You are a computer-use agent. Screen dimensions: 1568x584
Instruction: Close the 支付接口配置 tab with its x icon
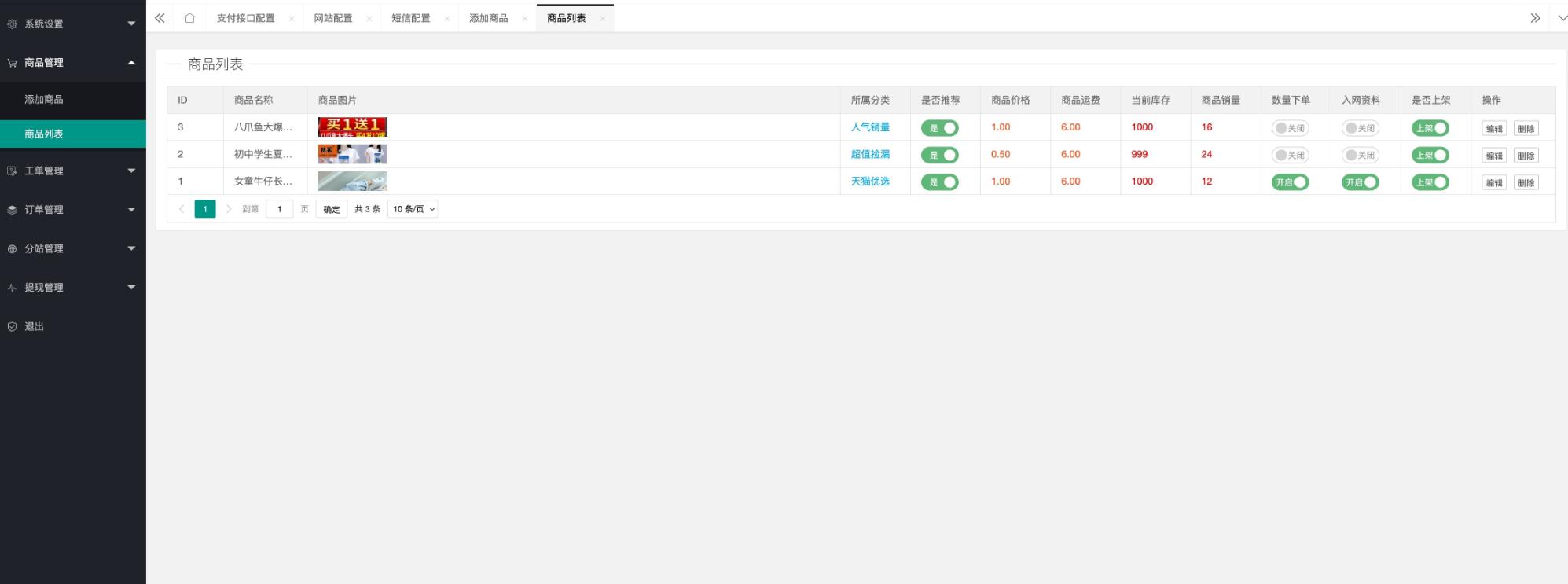[x=292, y=19]
